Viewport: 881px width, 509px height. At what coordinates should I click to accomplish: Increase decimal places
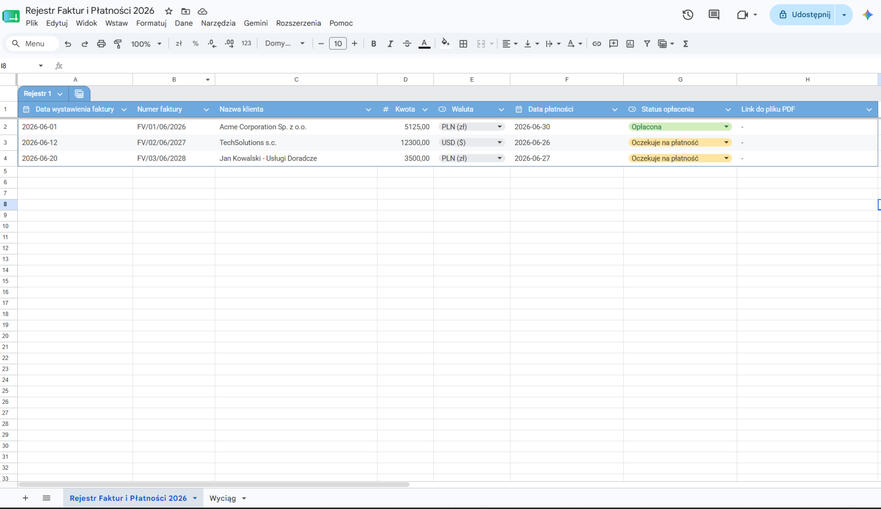pos(229,44)
